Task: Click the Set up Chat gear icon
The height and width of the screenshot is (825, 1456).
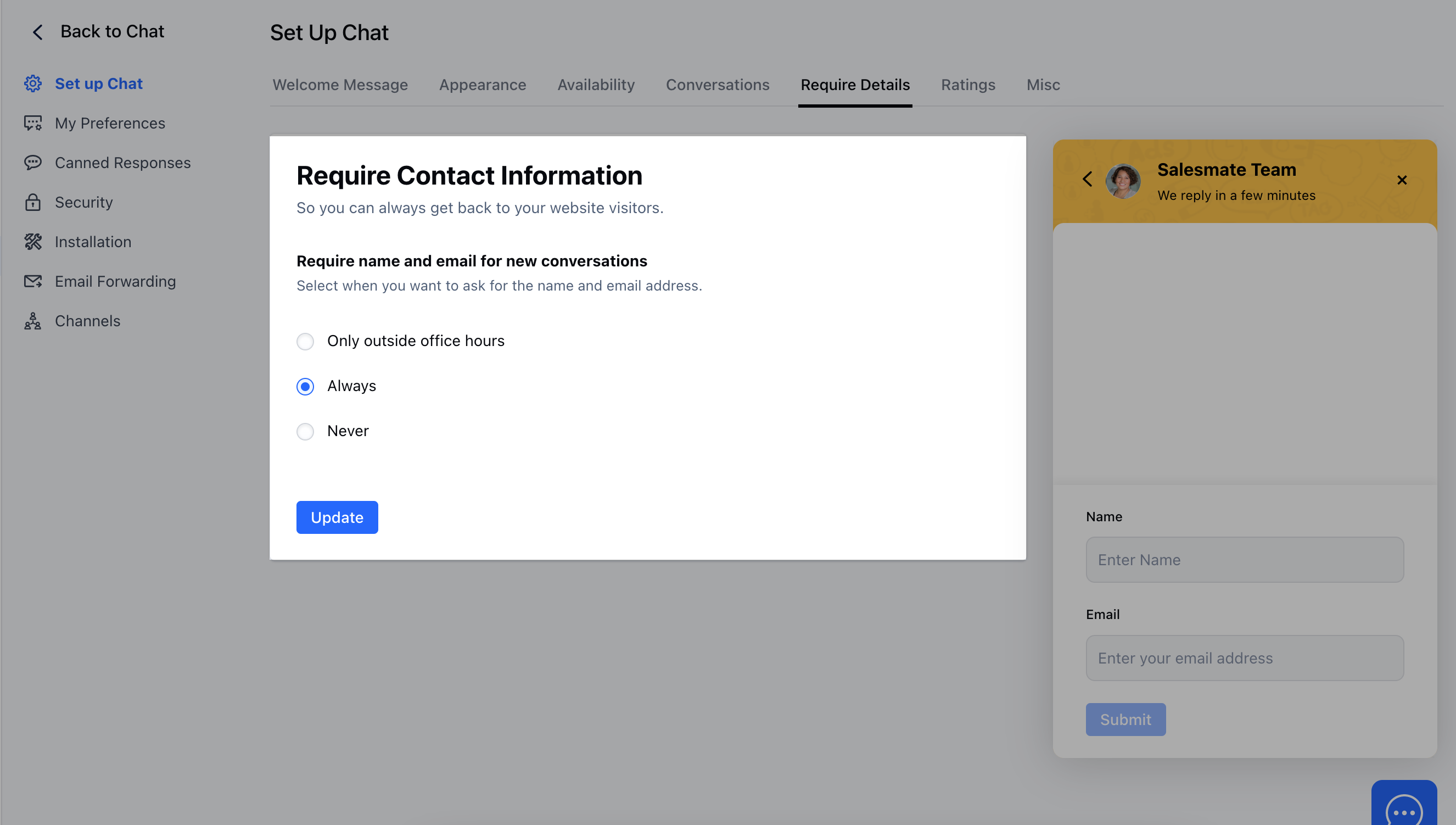Action: click(x=33, y=84)
